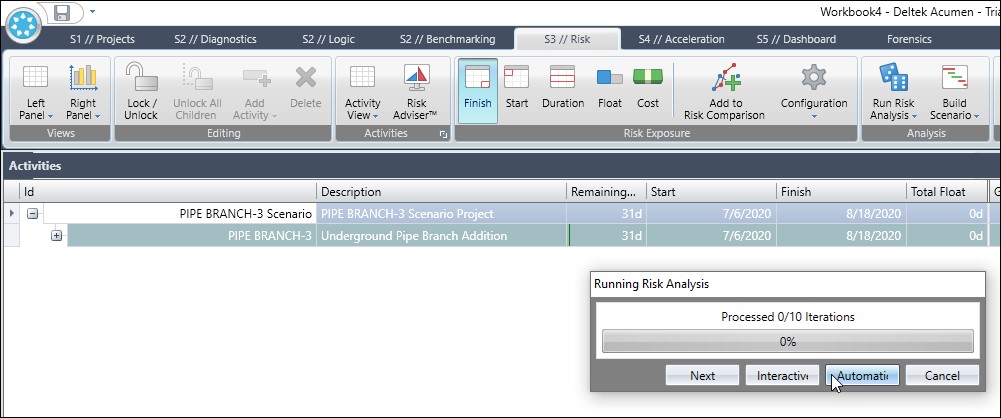Open the Activities group dialog launcher
1001x418 pixels.
tap(444, 134)
